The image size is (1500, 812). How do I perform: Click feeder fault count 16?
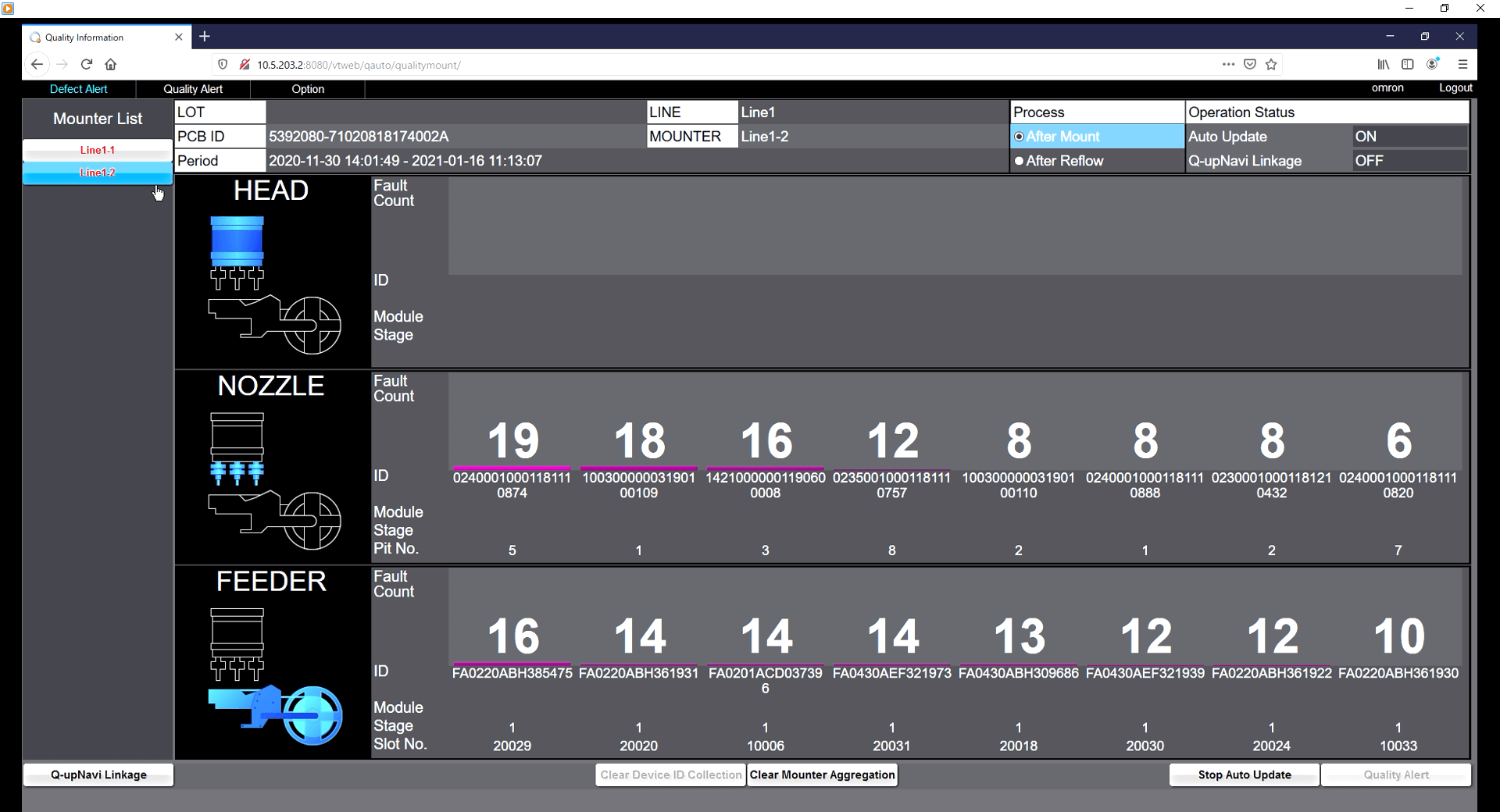pos(512,636)
